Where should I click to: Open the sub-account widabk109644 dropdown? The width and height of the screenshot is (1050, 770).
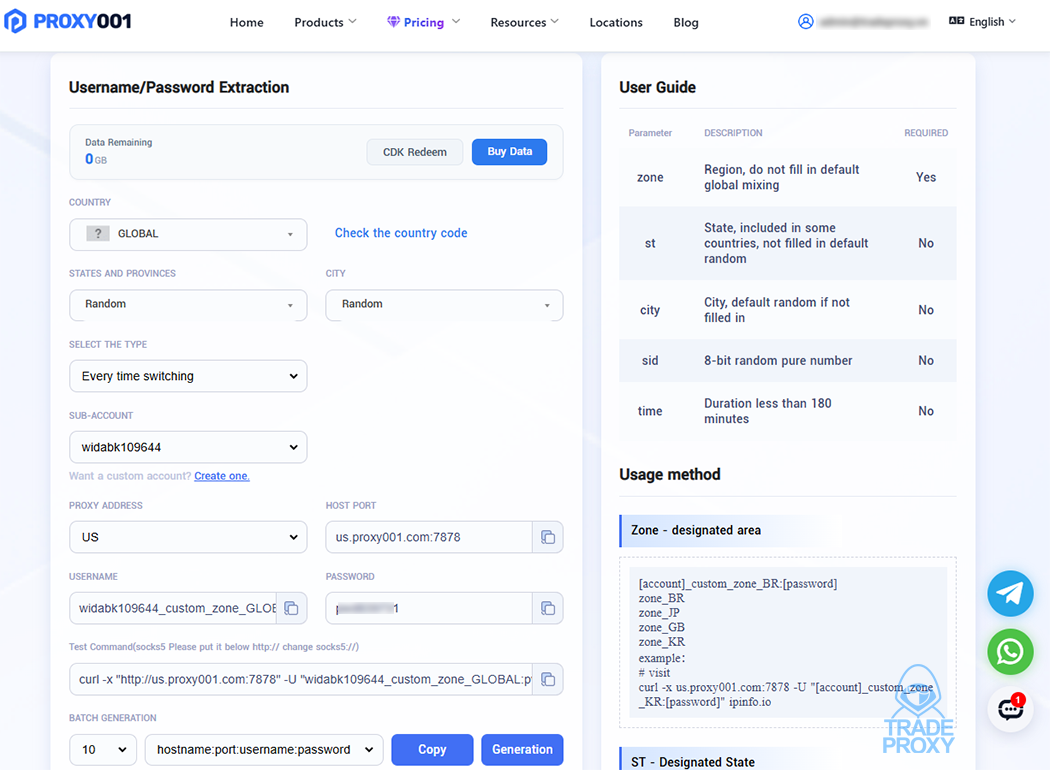[x=188, y=447]
